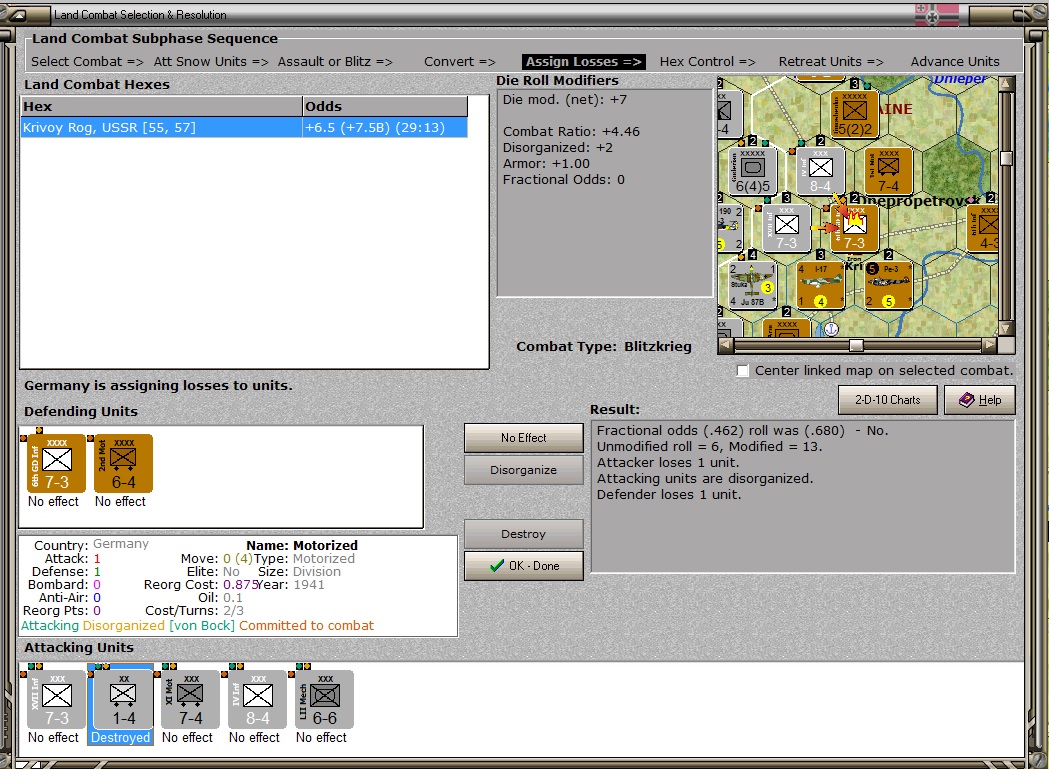The height and width of the screenshot is (769, 1049).
Task: Select the 6th GD Inf 7-3 defending unit
Action: (57, 463)
